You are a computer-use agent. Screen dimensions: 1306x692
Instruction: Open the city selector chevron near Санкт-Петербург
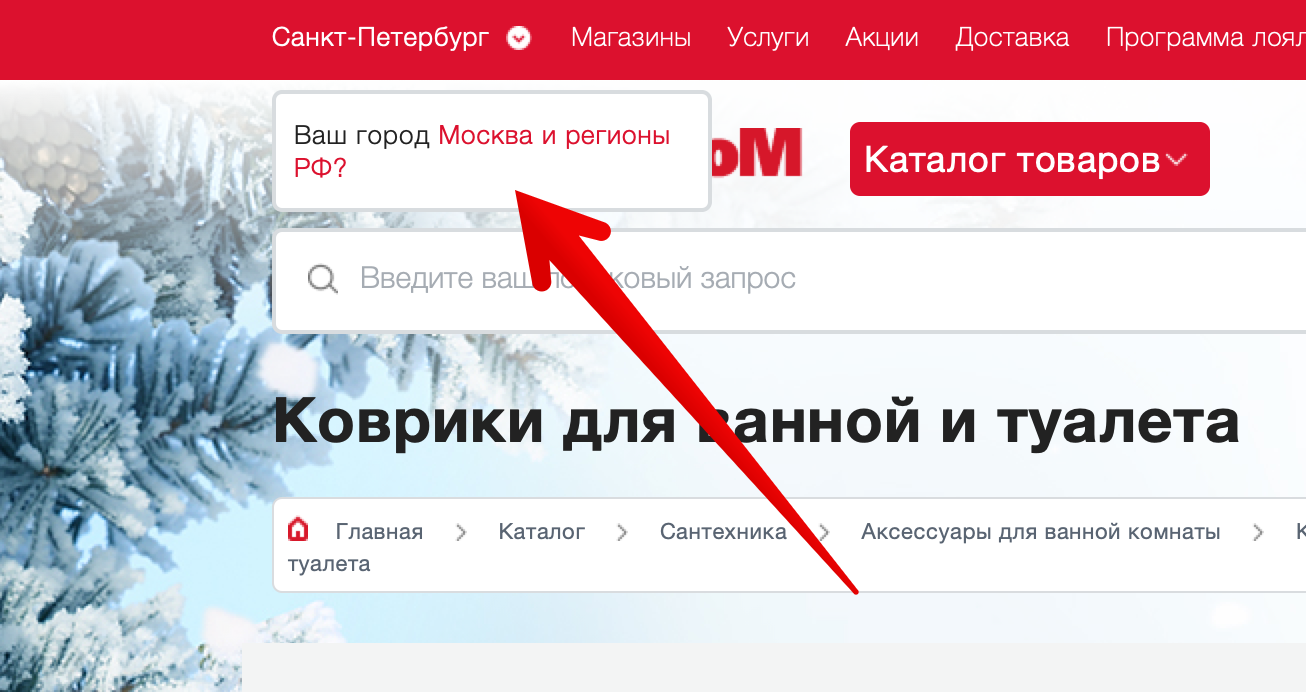point(517,38)
